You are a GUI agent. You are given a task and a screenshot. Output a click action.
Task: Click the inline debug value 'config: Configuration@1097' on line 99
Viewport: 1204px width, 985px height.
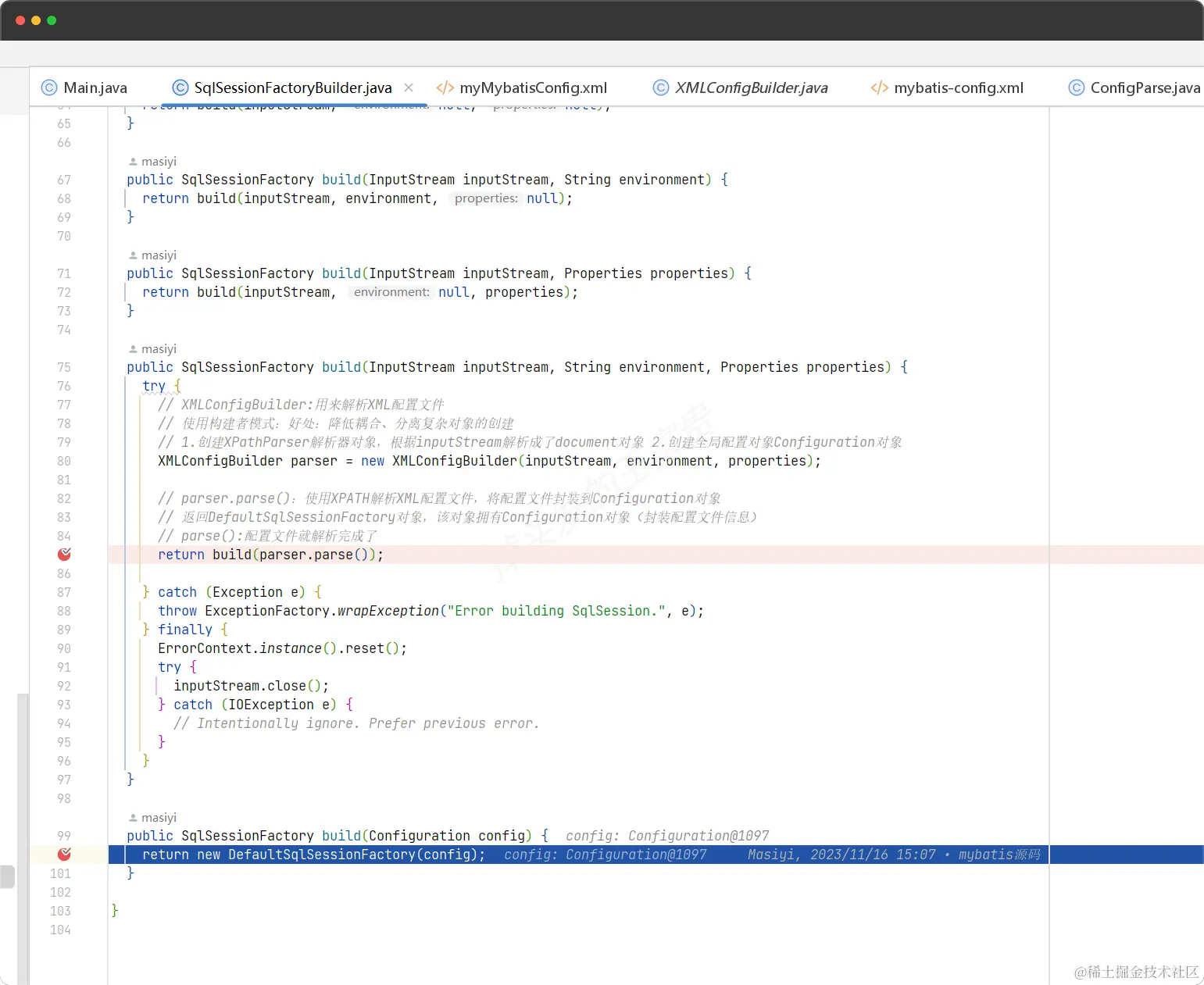(x=667, y=836)
